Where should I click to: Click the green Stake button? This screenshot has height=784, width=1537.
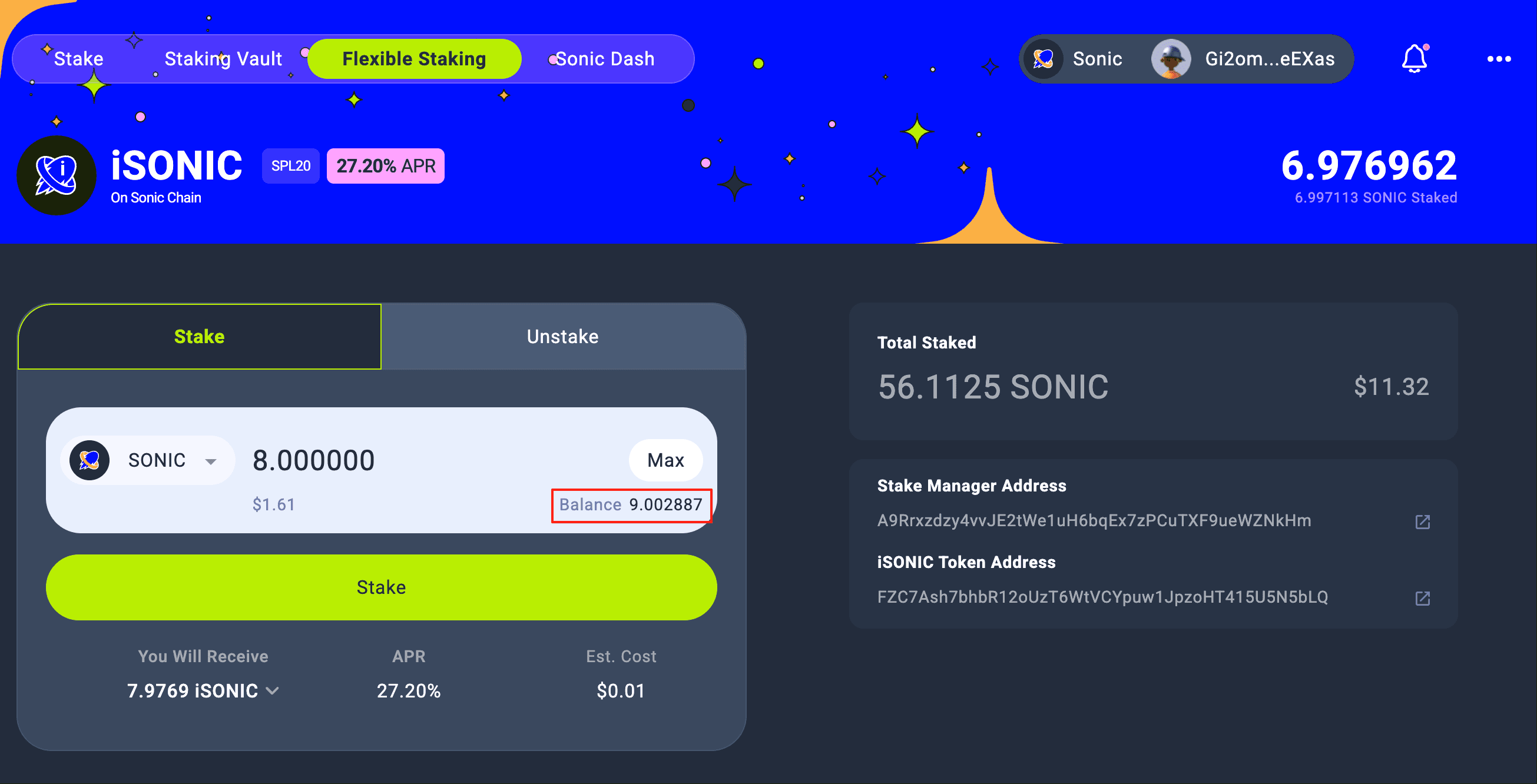coord(381,587)
